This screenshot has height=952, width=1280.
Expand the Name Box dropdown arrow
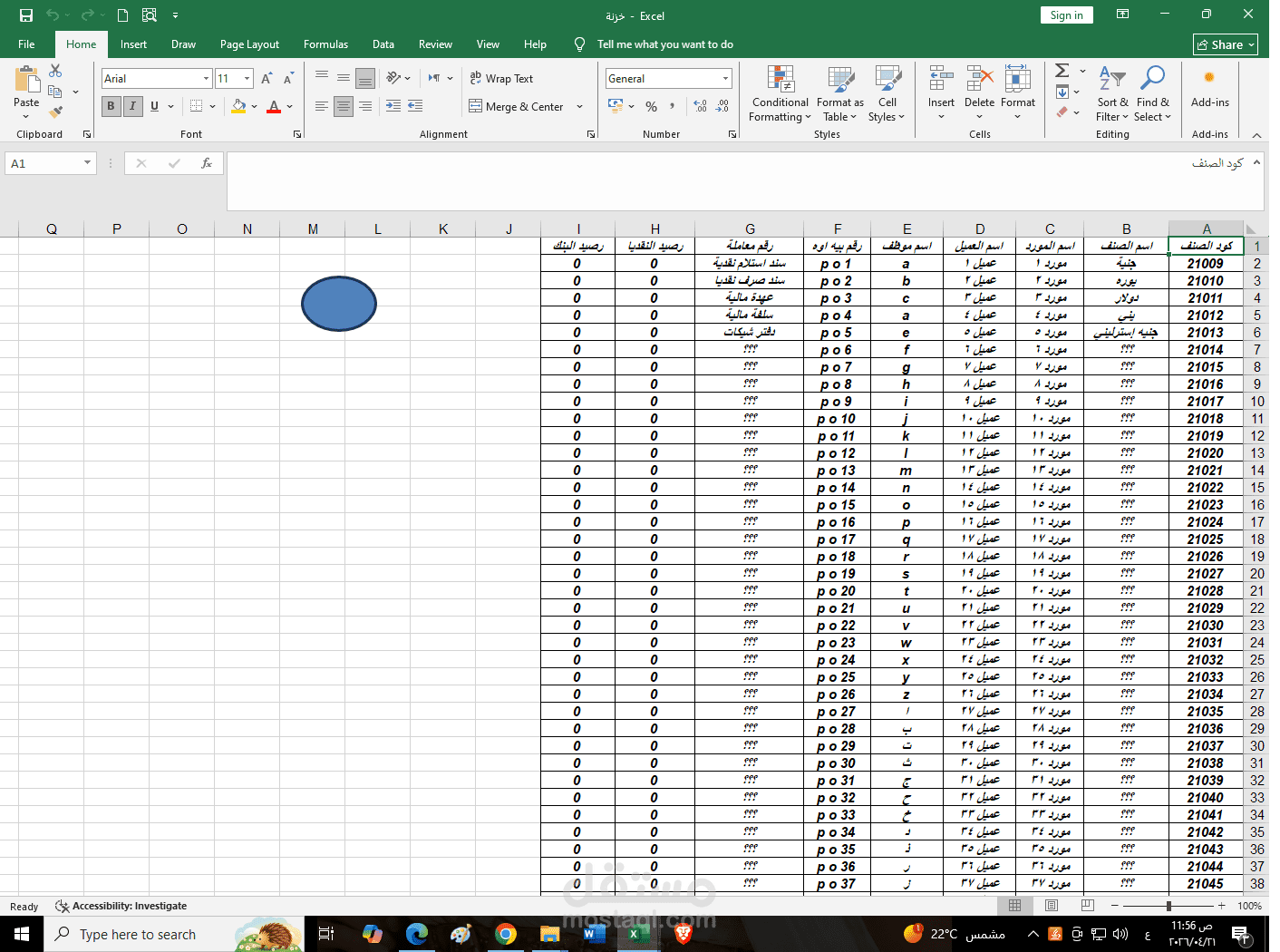87,163
